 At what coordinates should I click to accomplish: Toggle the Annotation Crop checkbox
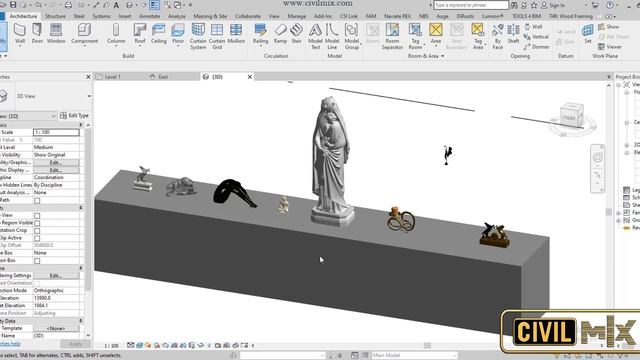(37, 231)
